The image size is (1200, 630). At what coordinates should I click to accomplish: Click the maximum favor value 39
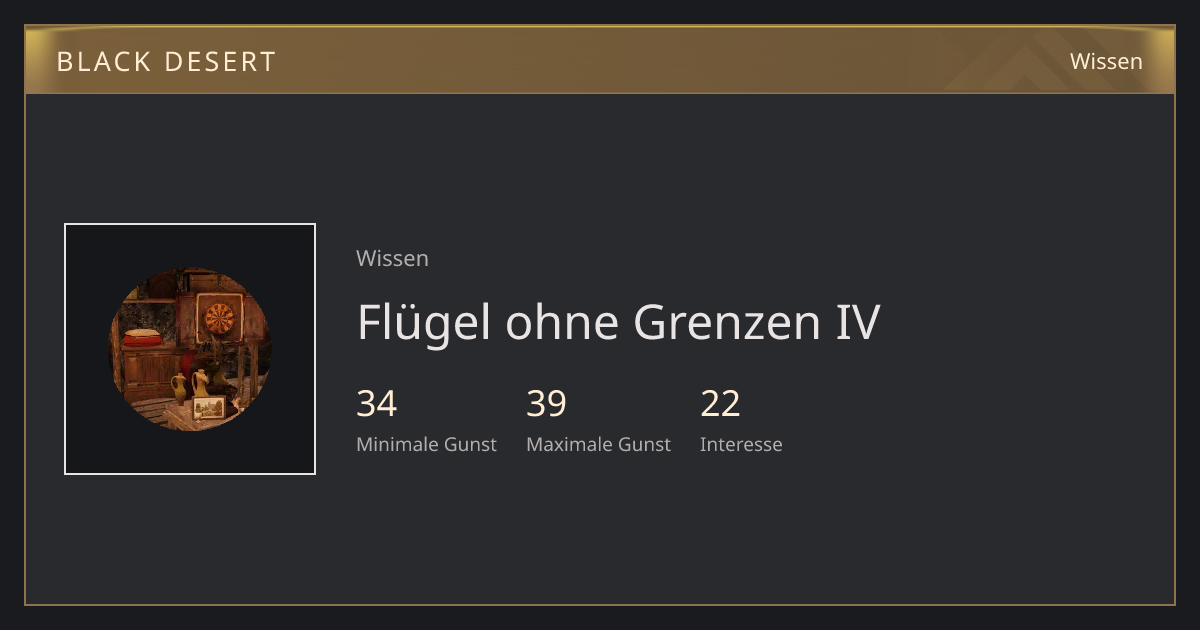click(547, 404)
